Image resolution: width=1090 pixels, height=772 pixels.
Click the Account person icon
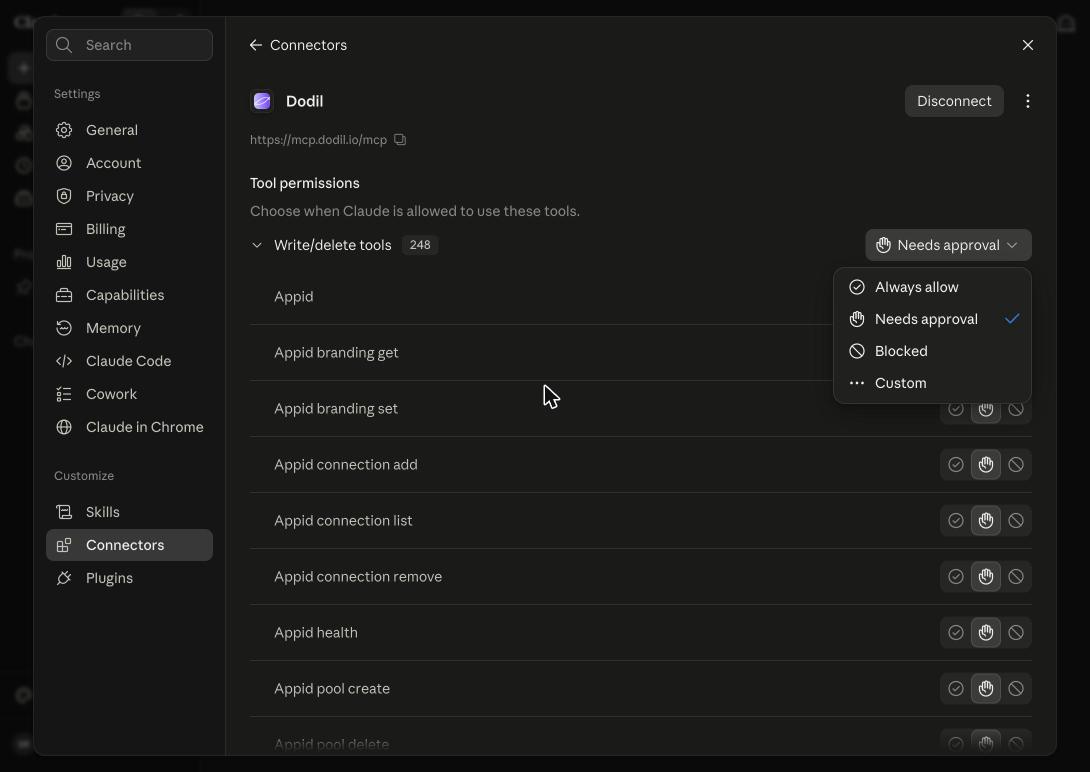pyautogui.click(x=64, y=163)
